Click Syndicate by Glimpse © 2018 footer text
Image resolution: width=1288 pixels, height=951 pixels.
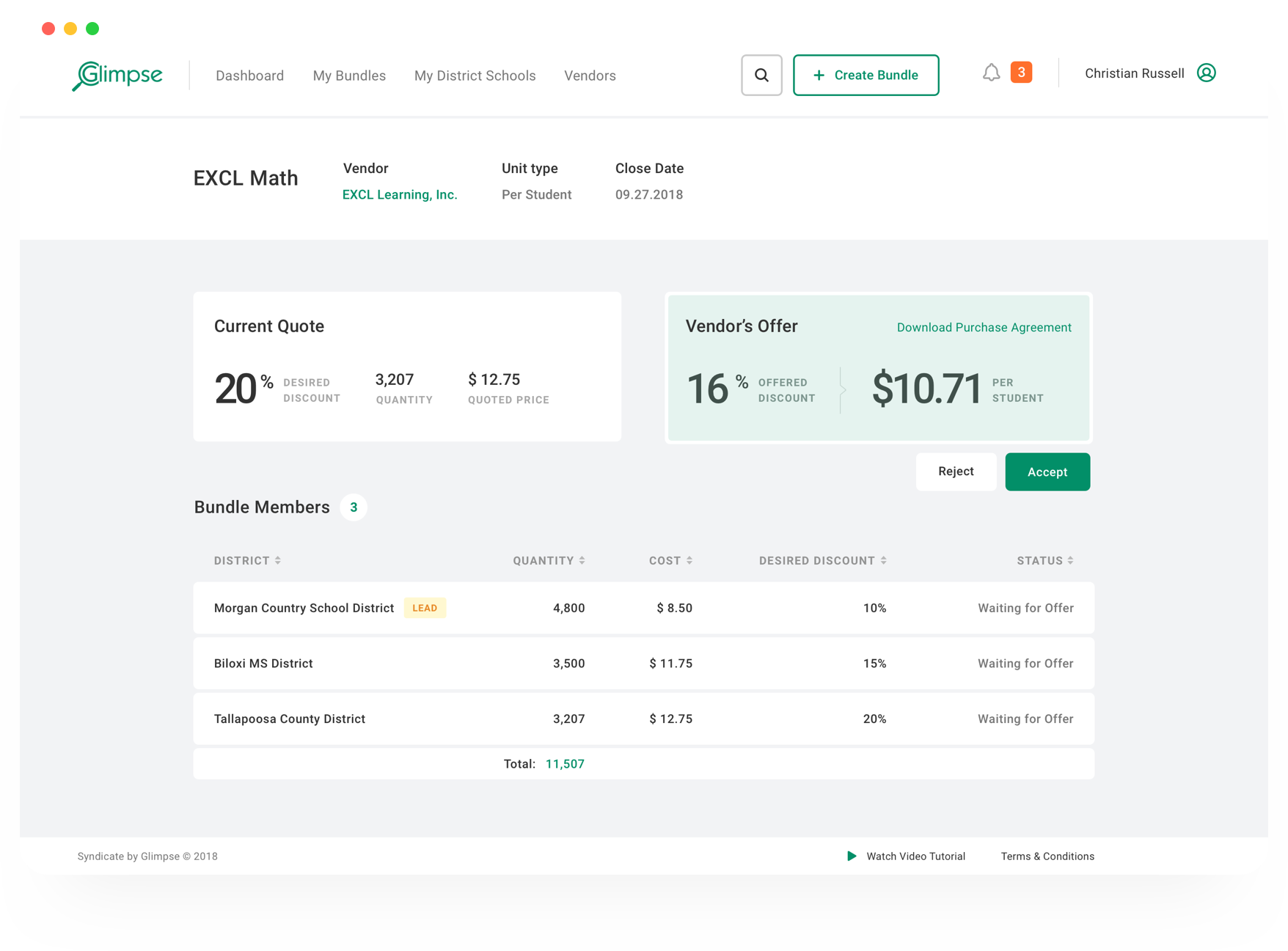point(147,856)
